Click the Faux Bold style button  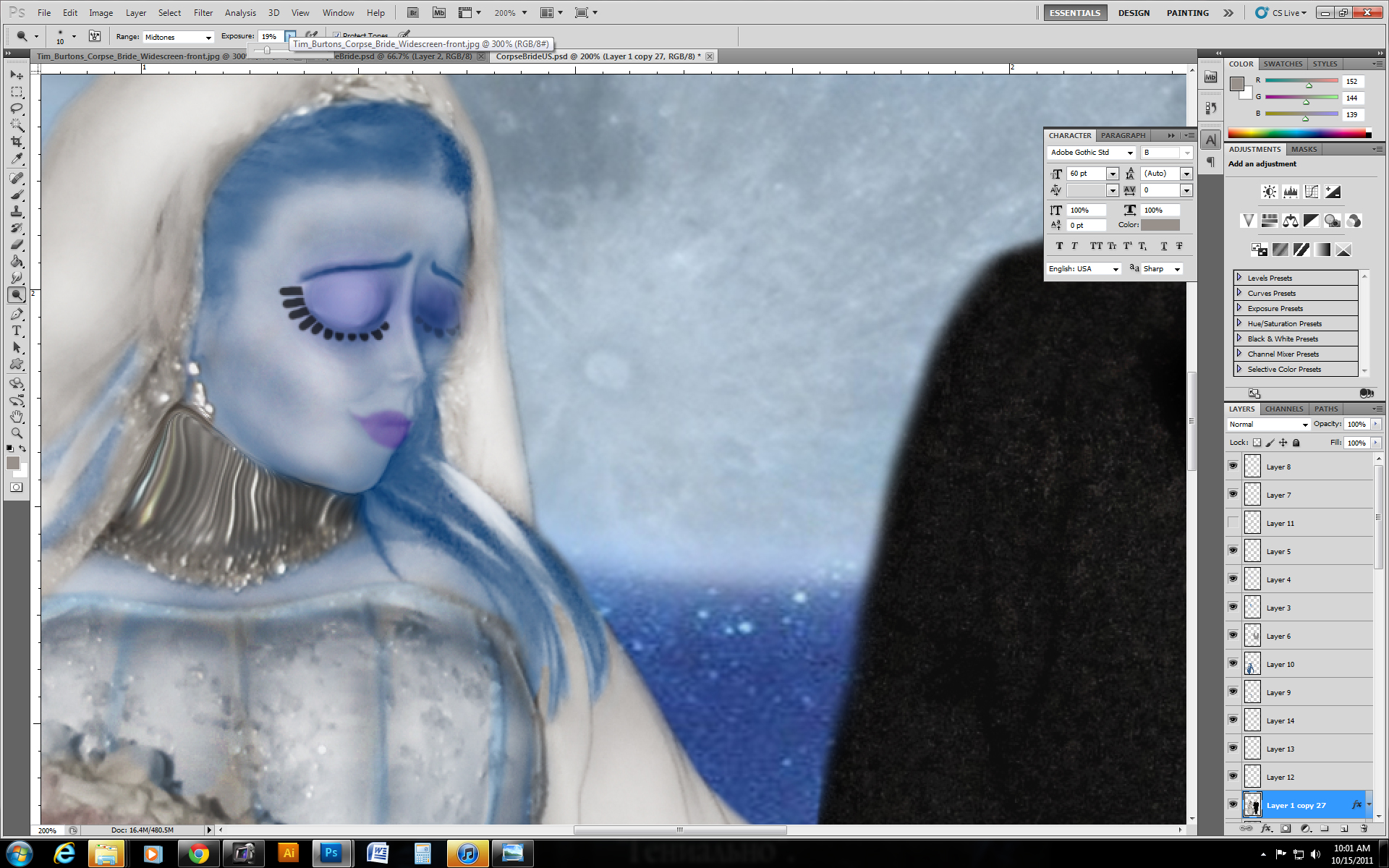[1059, 246]
